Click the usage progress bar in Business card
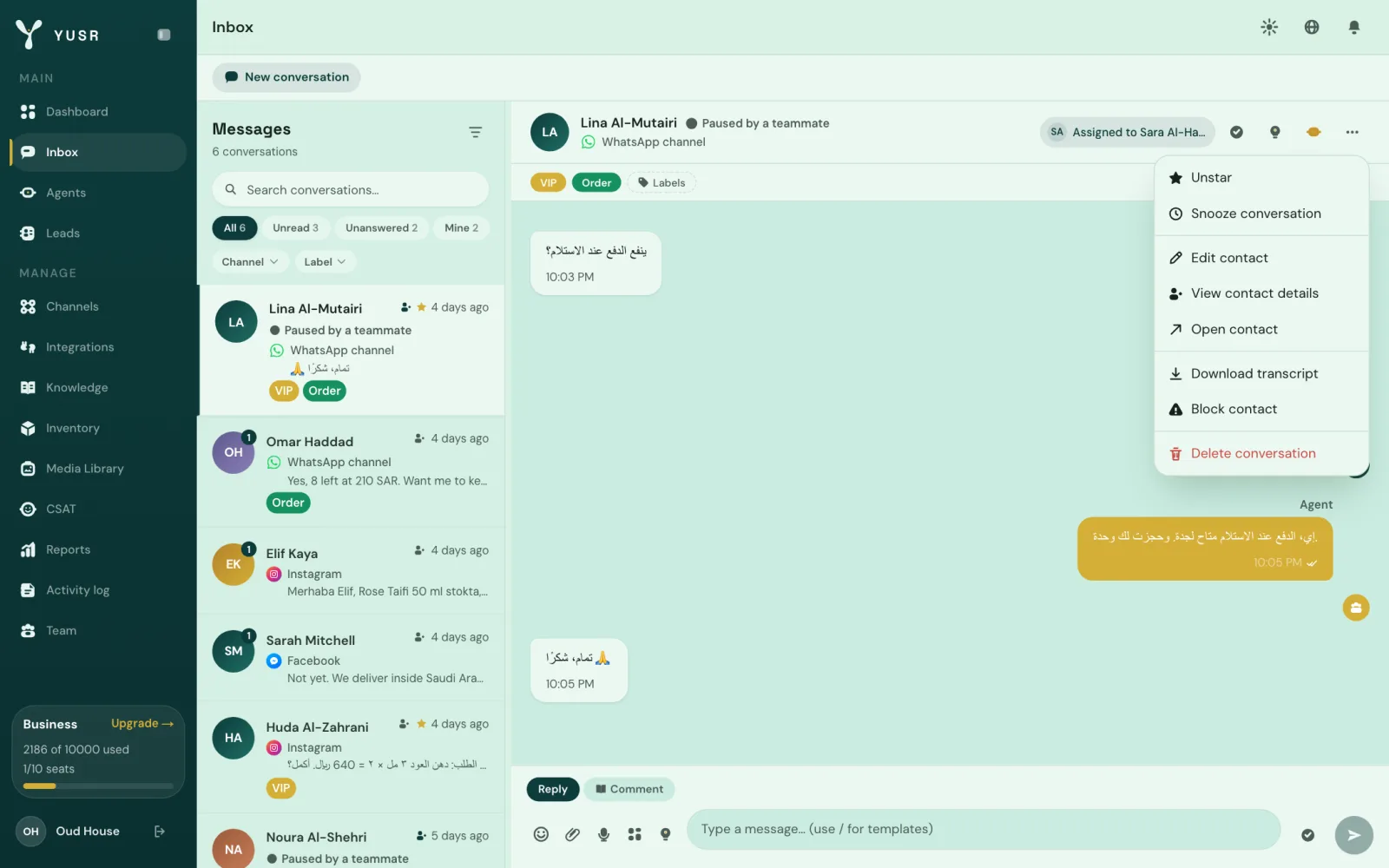The width and height of the screenshot is (1389, 868). tap(98, 786)
